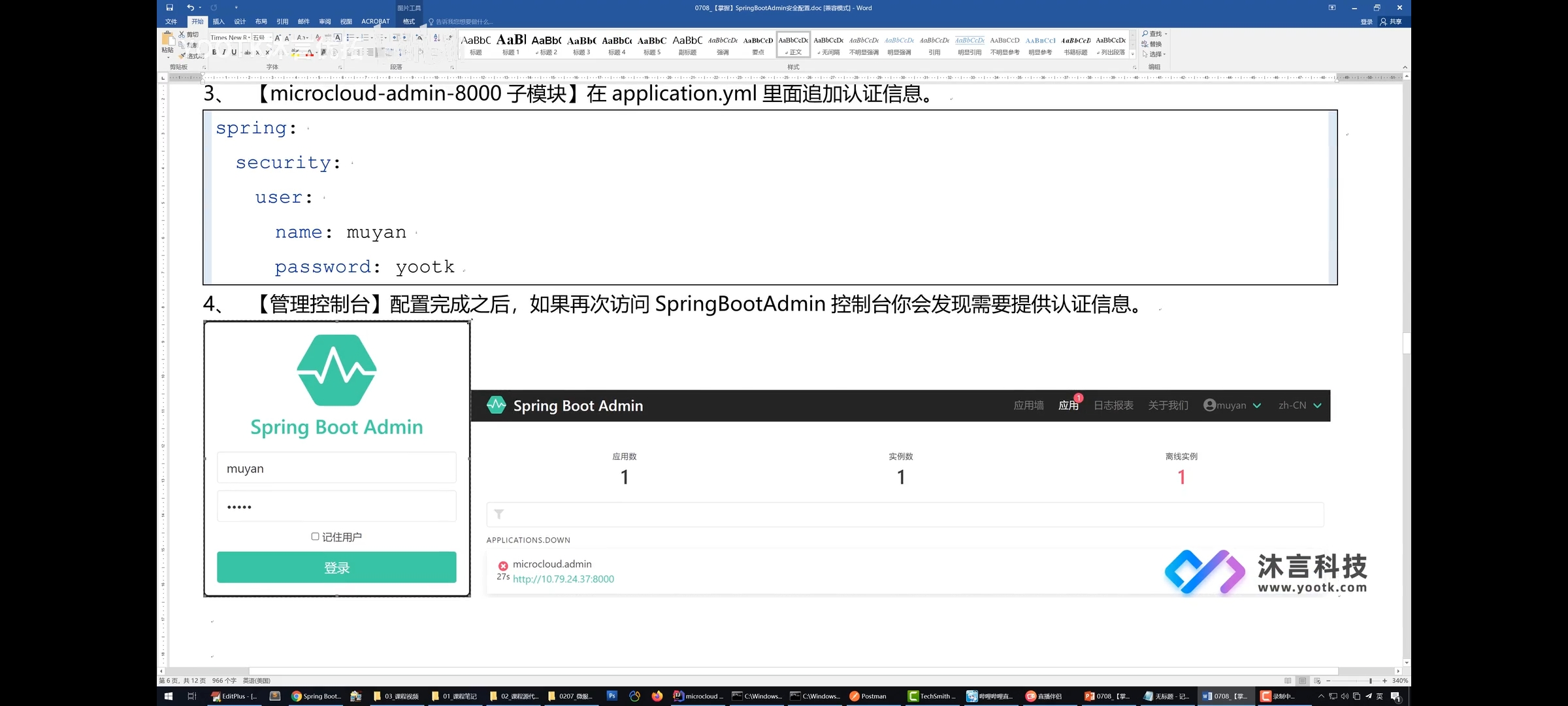This screenshot has width=1568, height=706.
Task: Toggle Italic formatting
Action: click(224, 52)
